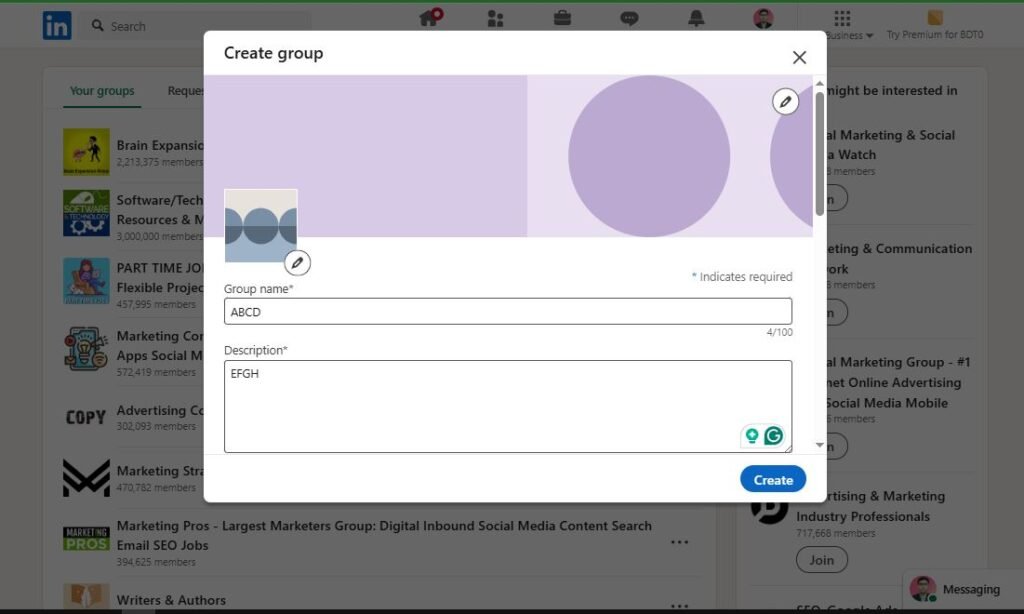Click the green lightbulb suggestion icon
The height and width of the screenshot is (614, 1024).
pyautogui.click(x=752, y=436)
